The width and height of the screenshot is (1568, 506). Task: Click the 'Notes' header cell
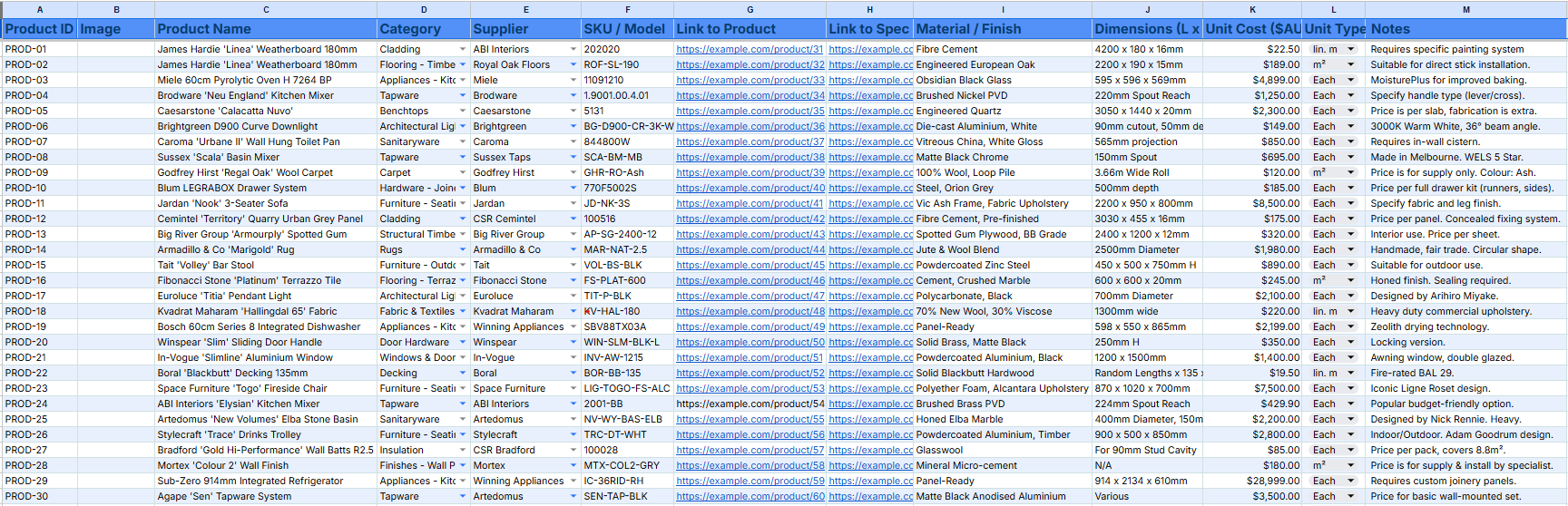pyautogui.click(x=1466, y=29)
